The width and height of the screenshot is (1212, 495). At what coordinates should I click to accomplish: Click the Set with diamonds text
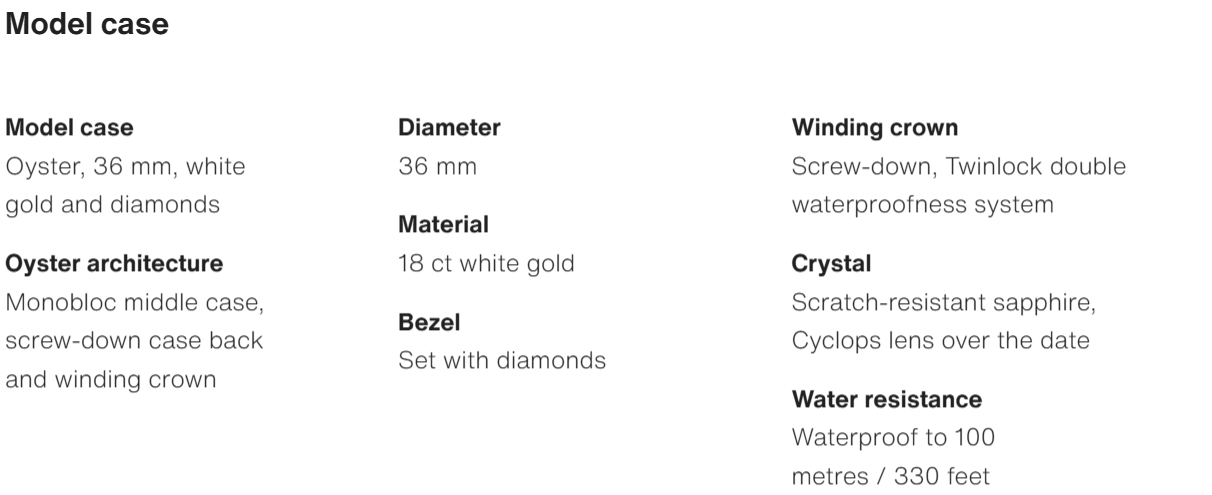point(501,360)
